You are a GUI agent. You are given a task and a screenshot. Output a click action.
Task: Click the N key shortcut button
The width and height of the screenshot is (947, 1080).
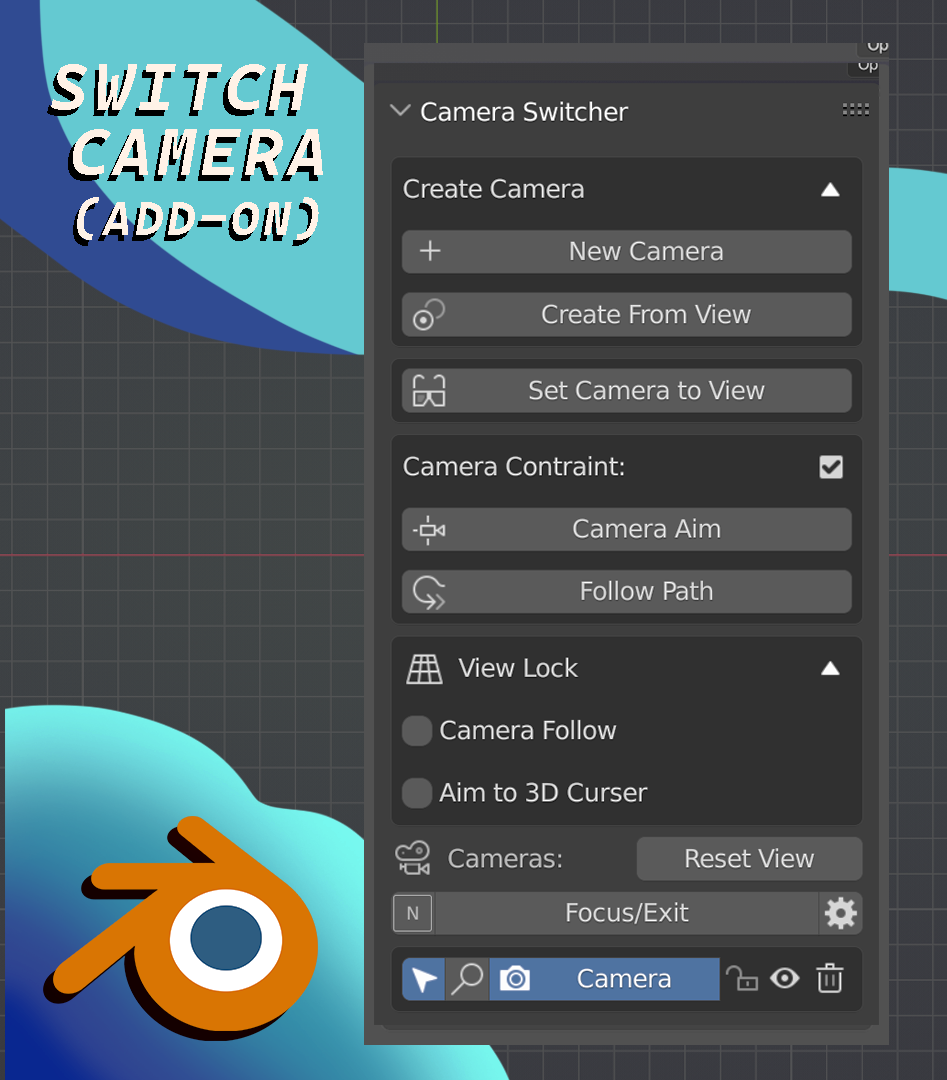413,913
